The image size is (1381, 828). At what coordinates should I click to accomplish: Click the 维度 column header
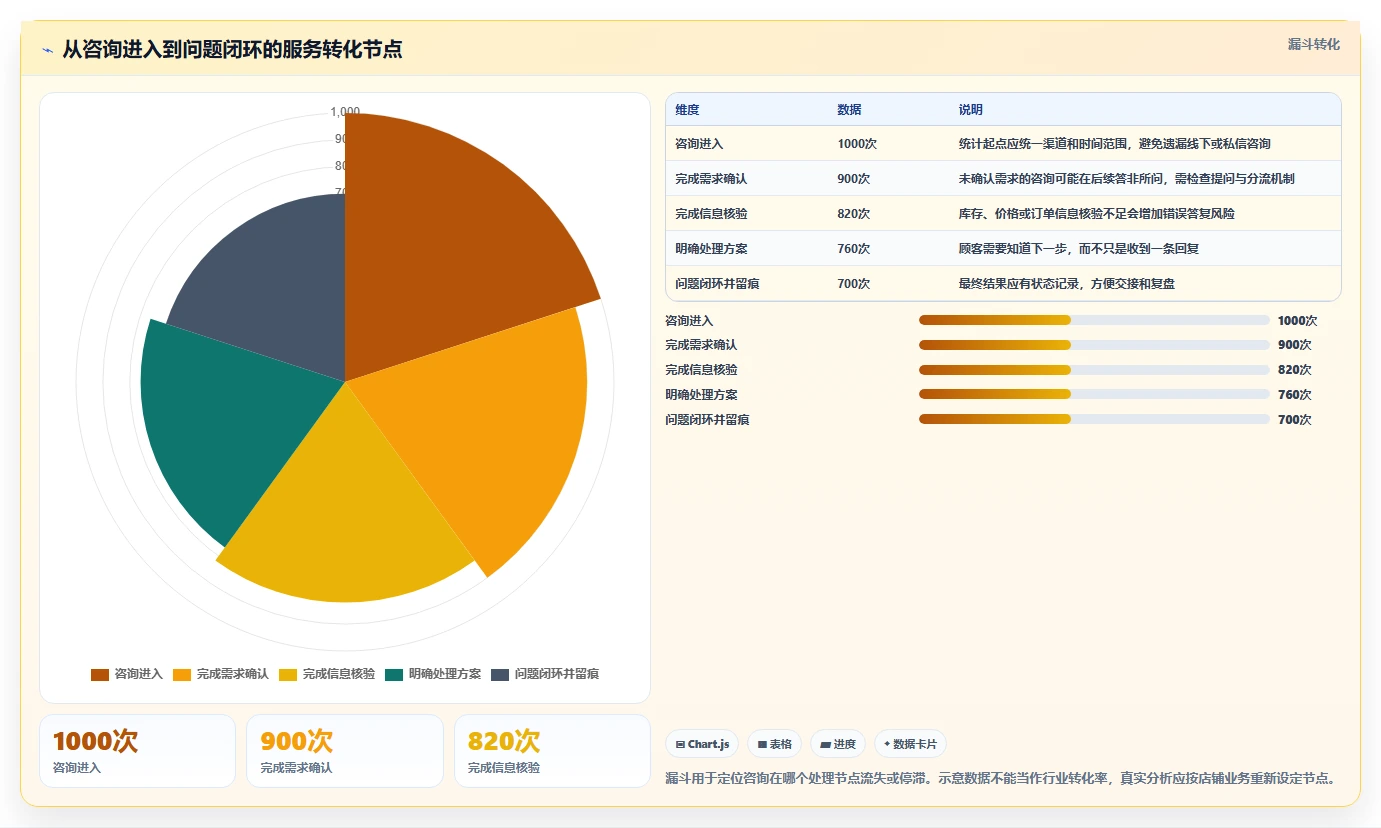(687, 110)
